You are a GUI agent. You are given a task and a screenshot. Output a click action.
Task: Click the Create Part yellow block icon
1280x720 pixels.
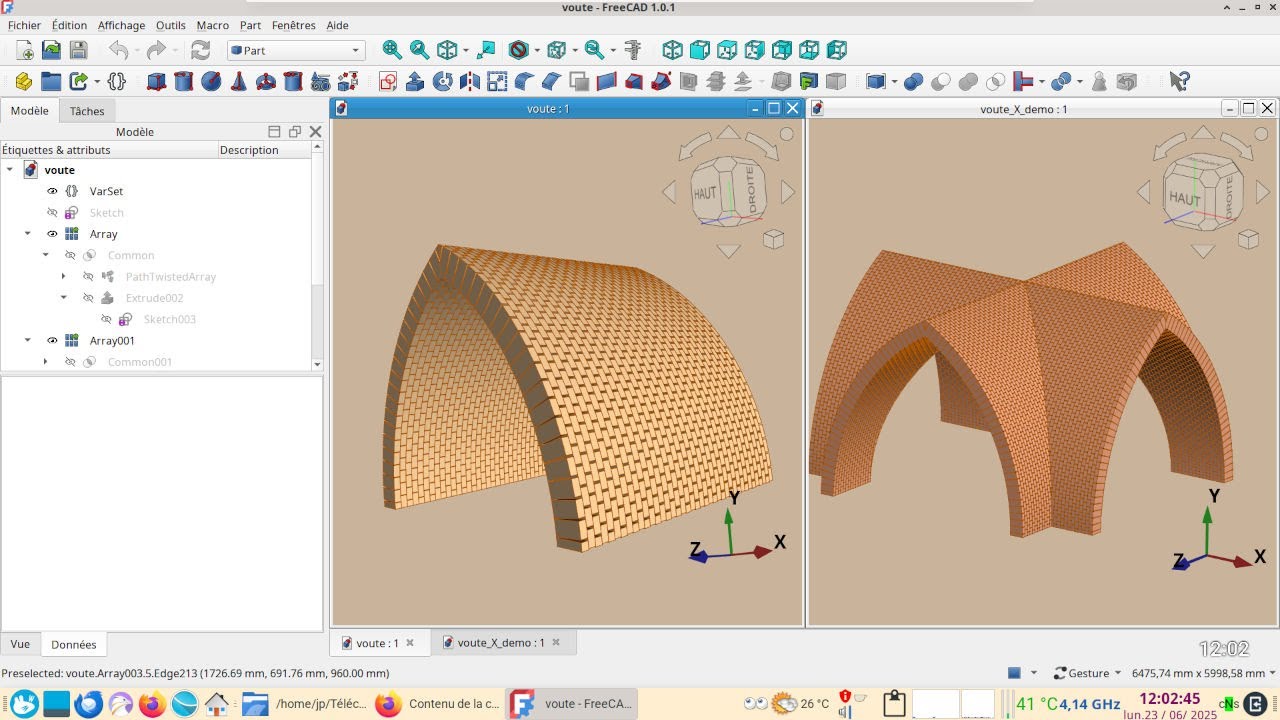(24, 81)
